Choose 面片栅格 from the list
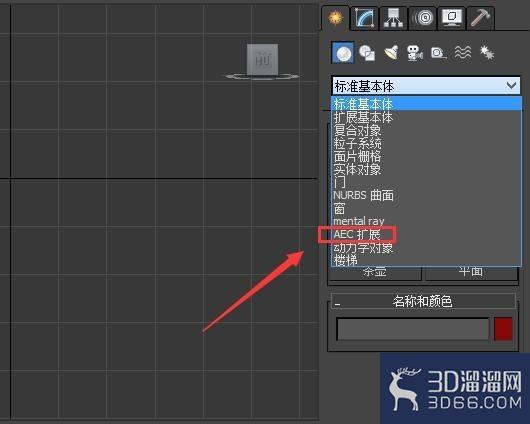 (426, 156)
